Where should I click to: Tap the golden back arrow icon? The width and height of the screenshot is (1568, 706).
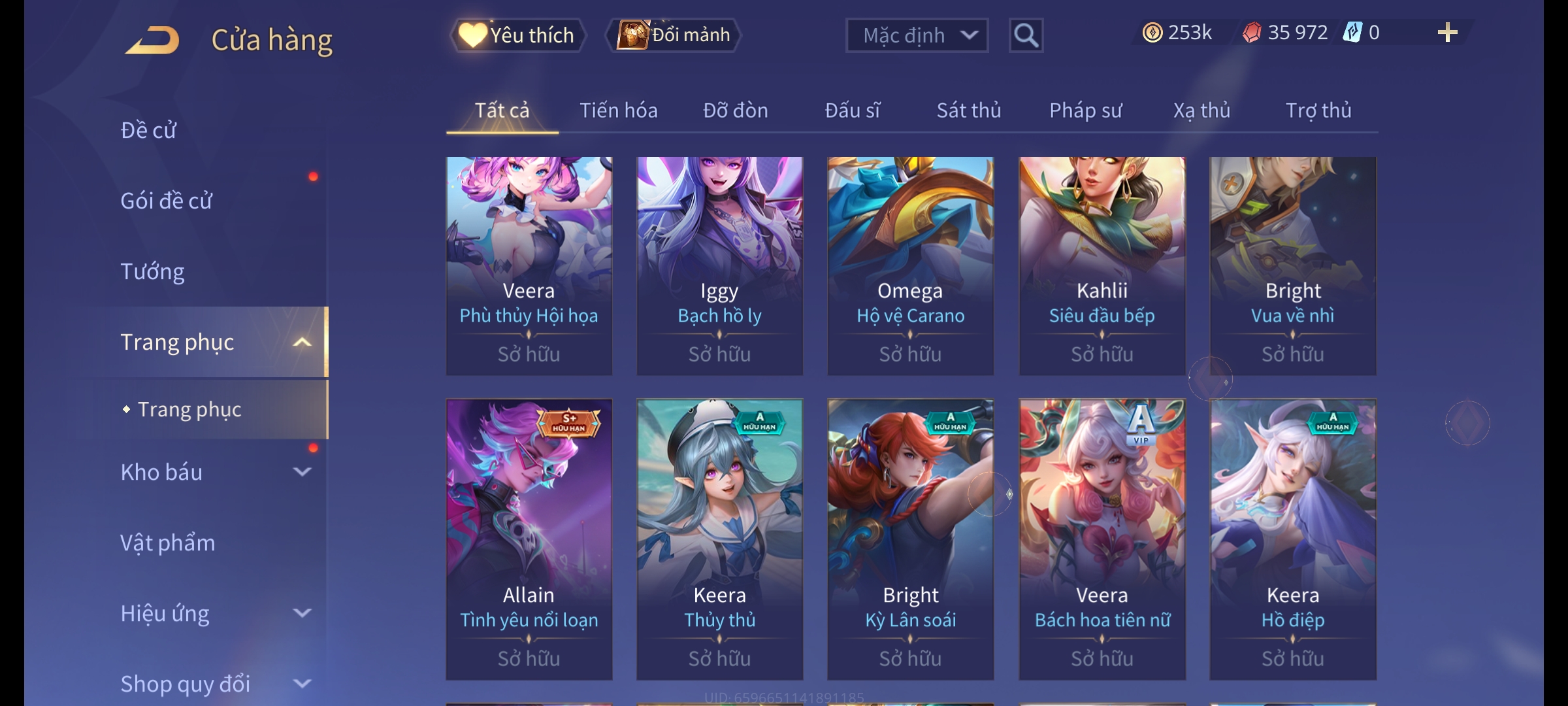tap(152, 40)
